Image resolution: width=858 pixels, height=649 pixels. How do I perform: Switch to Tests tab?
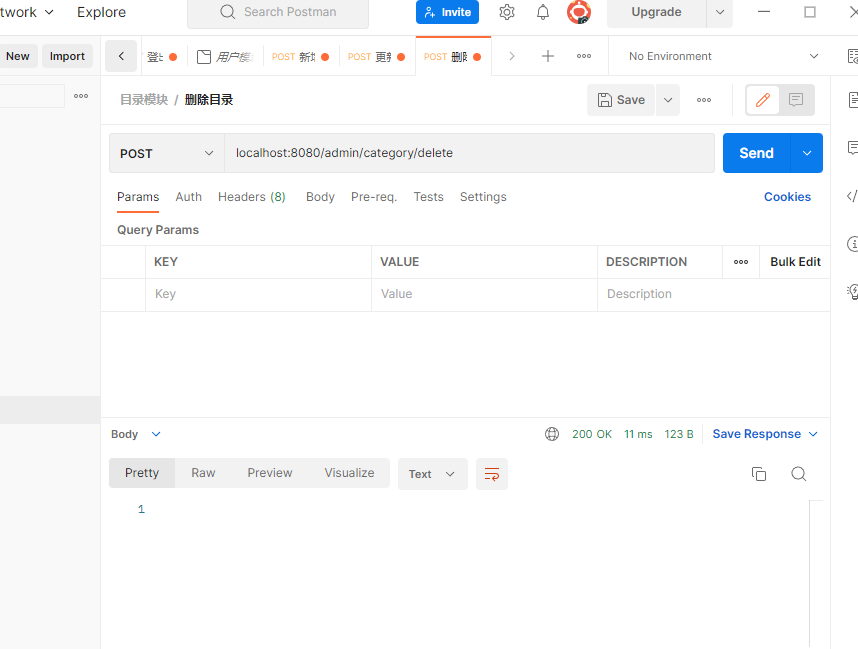[428, 197]
